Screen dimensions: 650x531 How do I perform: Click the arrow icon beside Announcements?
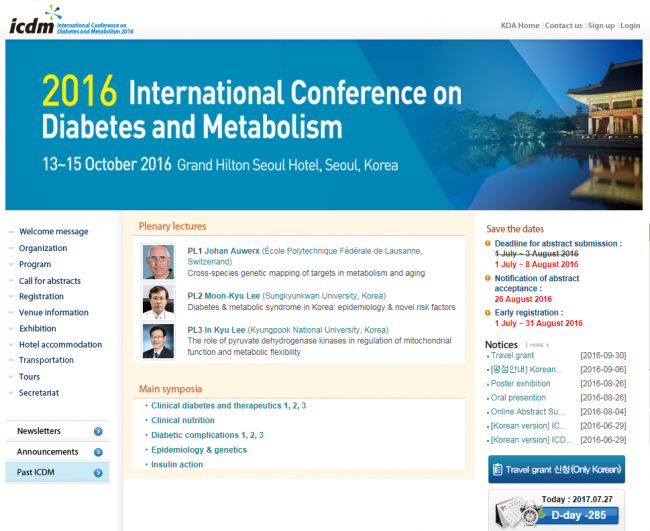coord(98,452)
